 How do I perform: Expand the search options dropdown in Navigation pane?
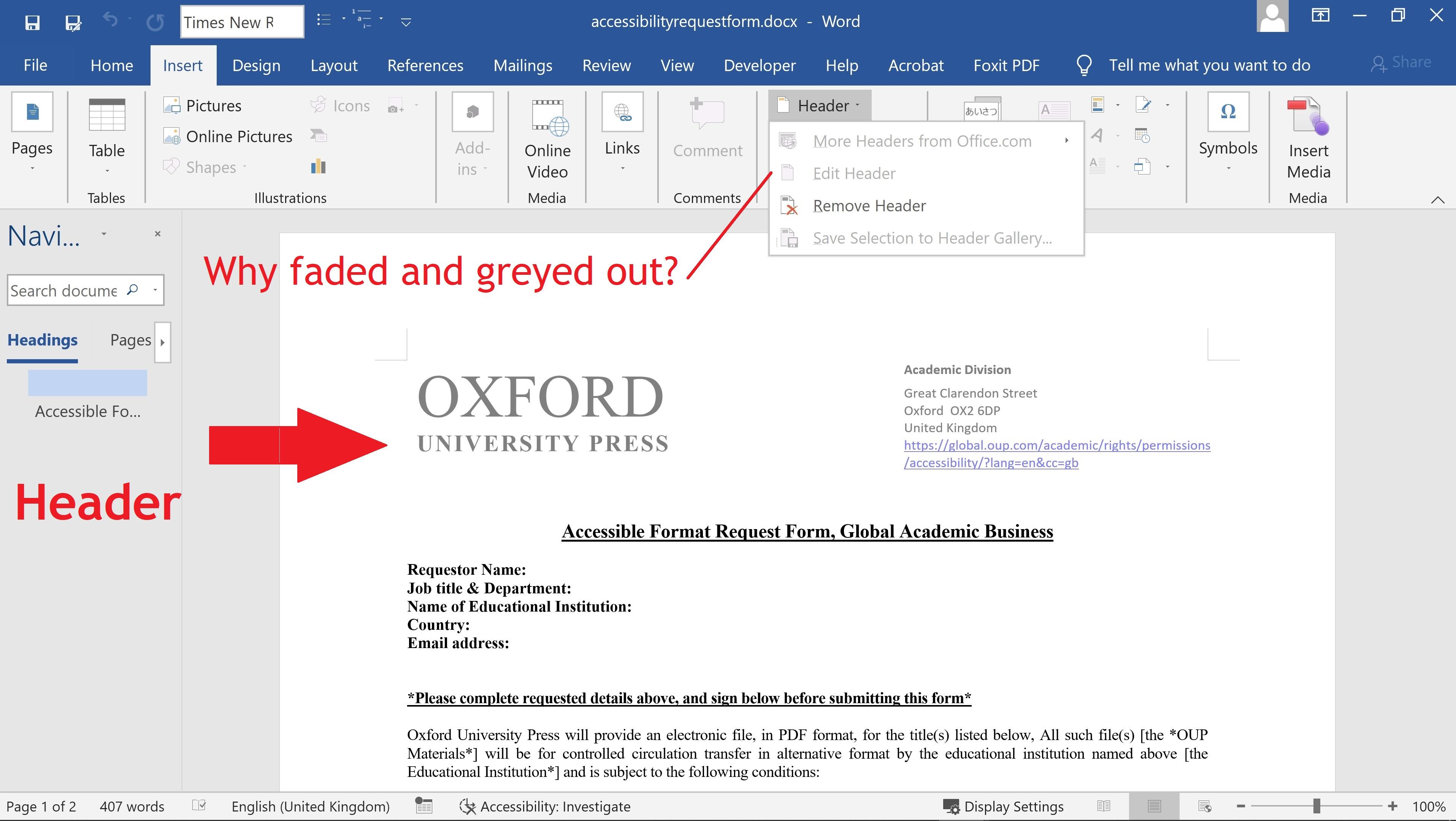pyautogui.click(x=155, y=290)
